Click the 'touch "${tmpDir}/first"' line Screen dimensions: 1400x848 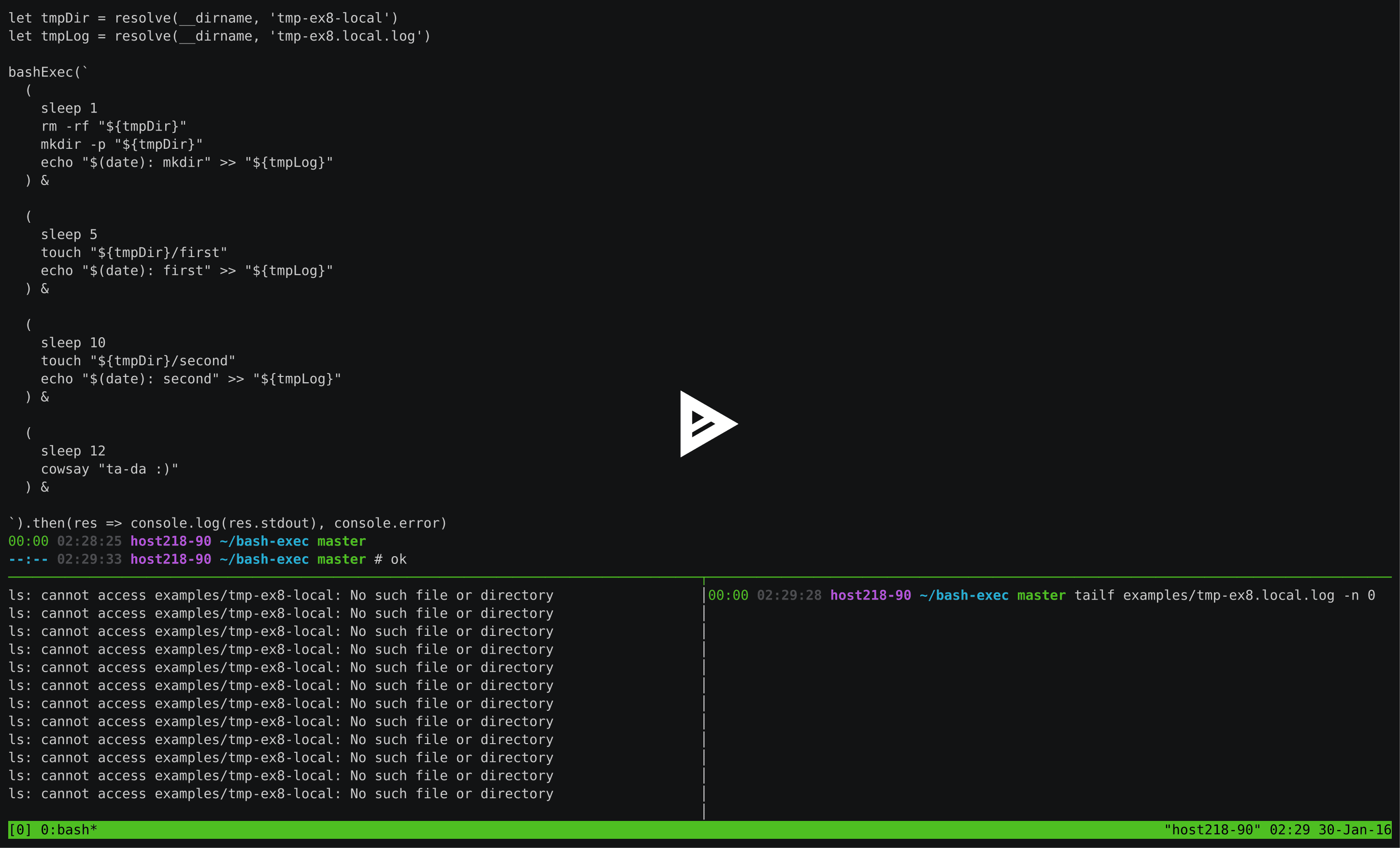(134, 253)
